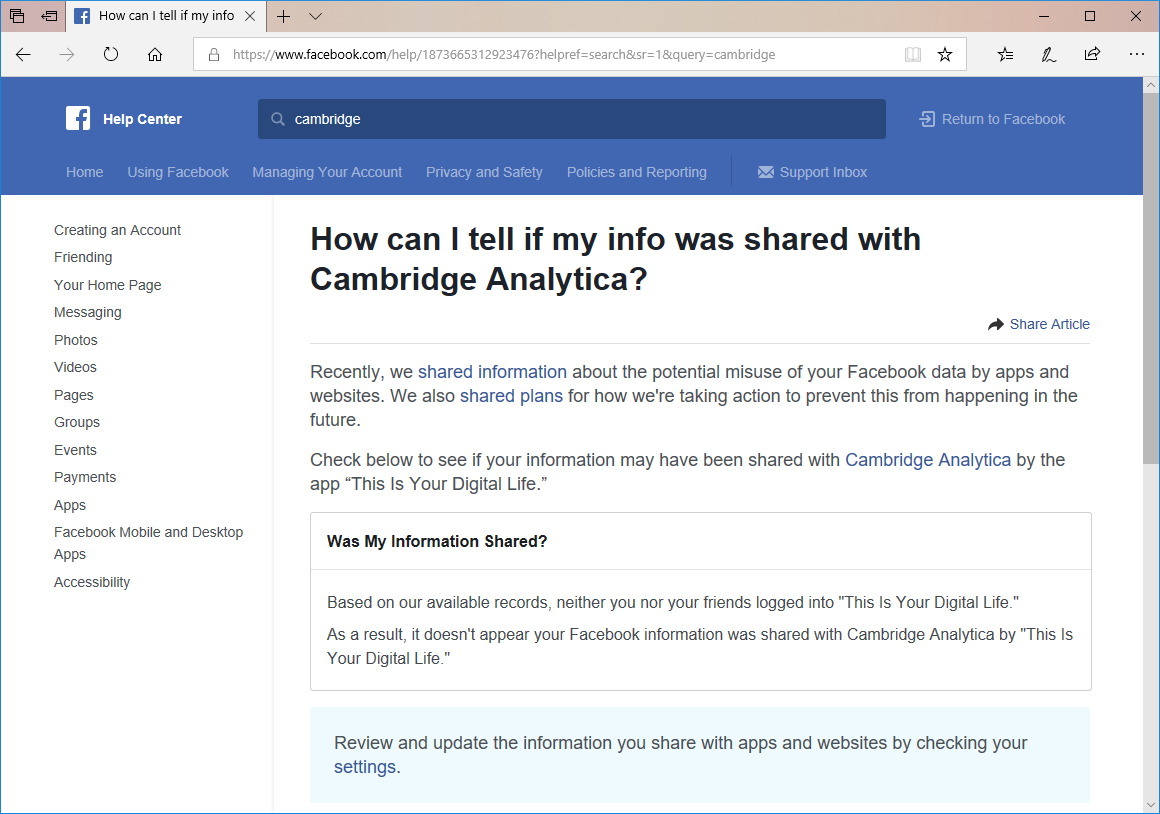Click the padlock site security icon
Viewport: 1160px width, 814px height.
pos(214,55)
